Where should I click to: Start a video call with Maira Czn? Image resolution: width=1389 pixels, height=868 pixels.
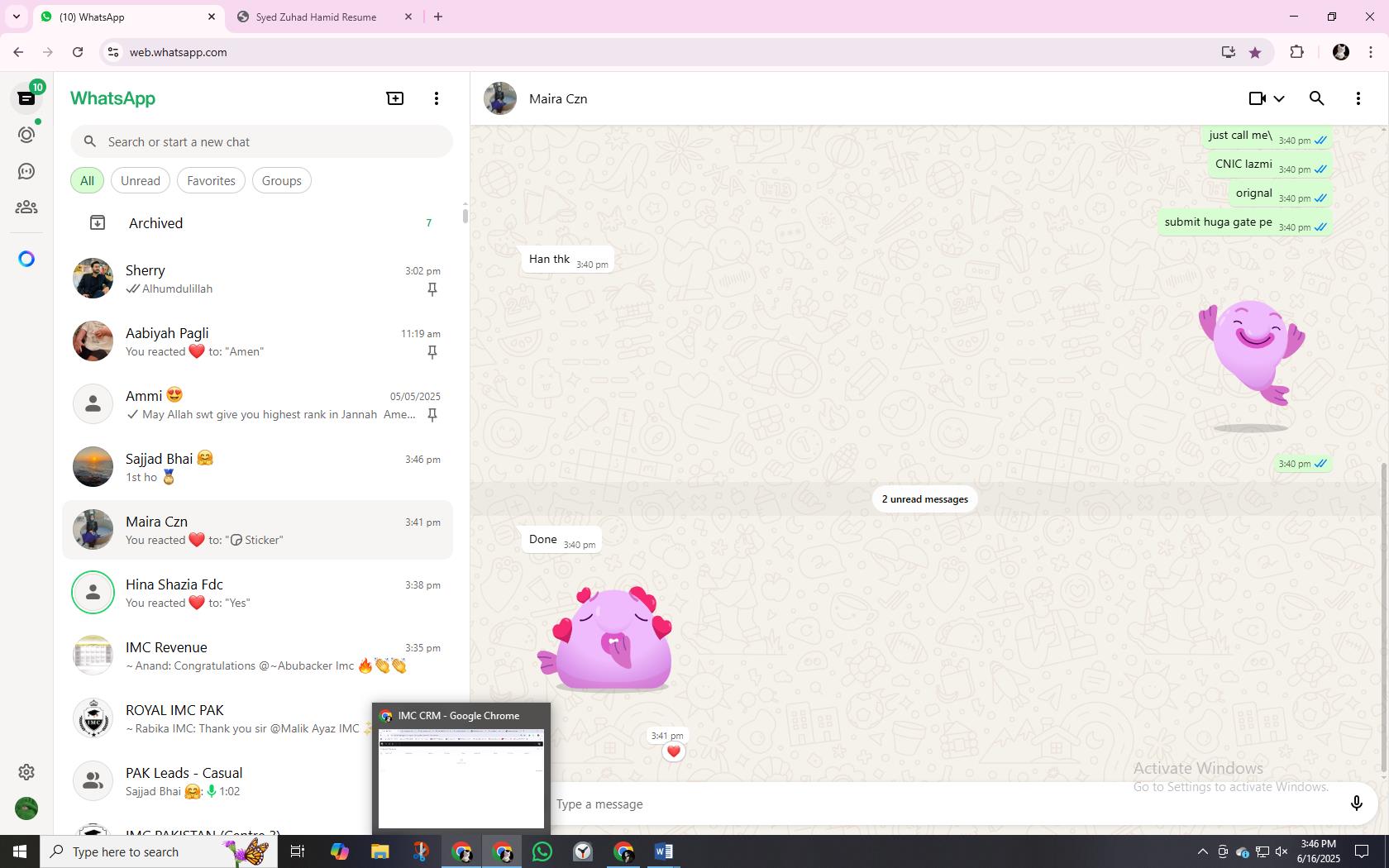click(1257, 98)
